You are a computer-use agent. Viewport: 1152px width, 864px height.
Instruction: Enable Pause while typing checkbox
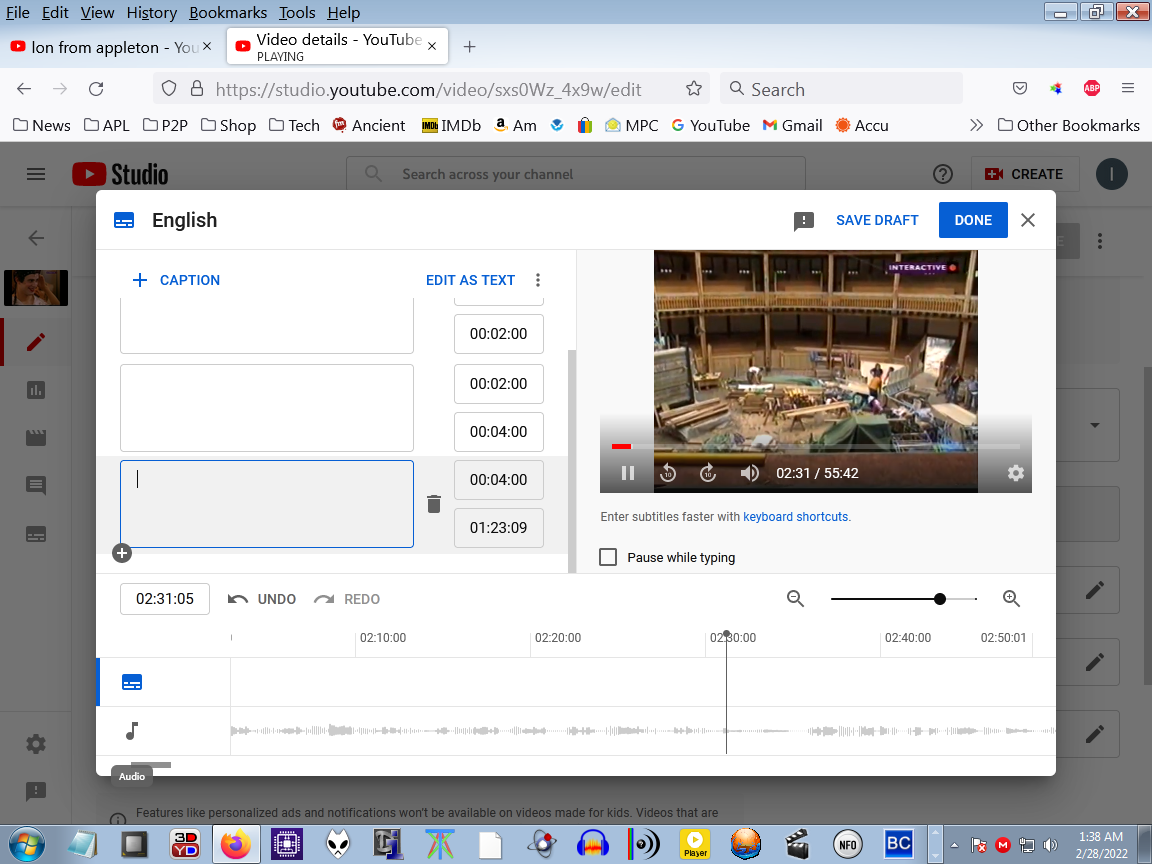608,557
